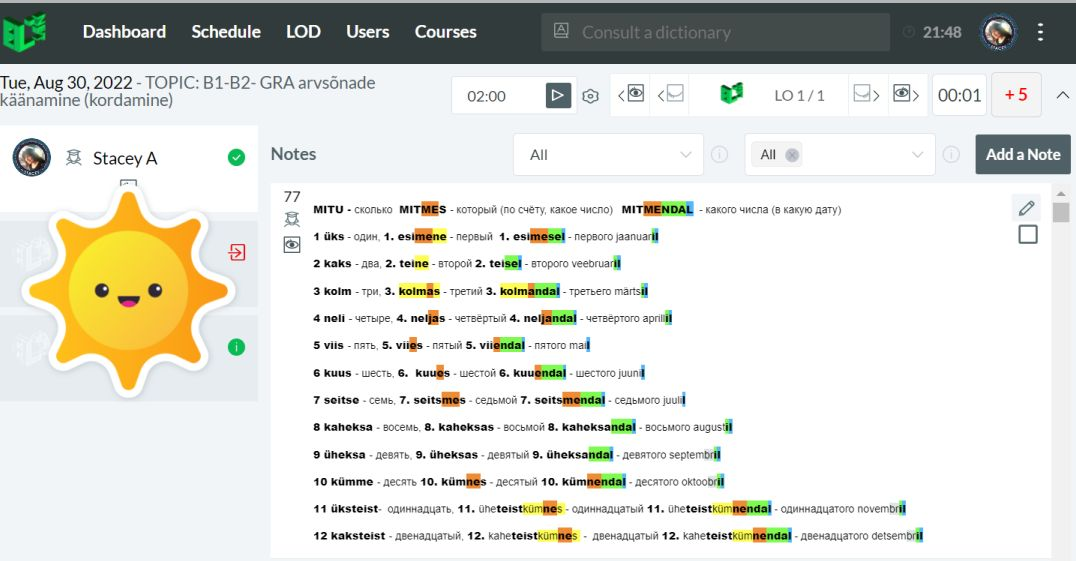1076x561 pixels.
Task: Click Stacey A's avatar in participant list
Action: point(32,158)
